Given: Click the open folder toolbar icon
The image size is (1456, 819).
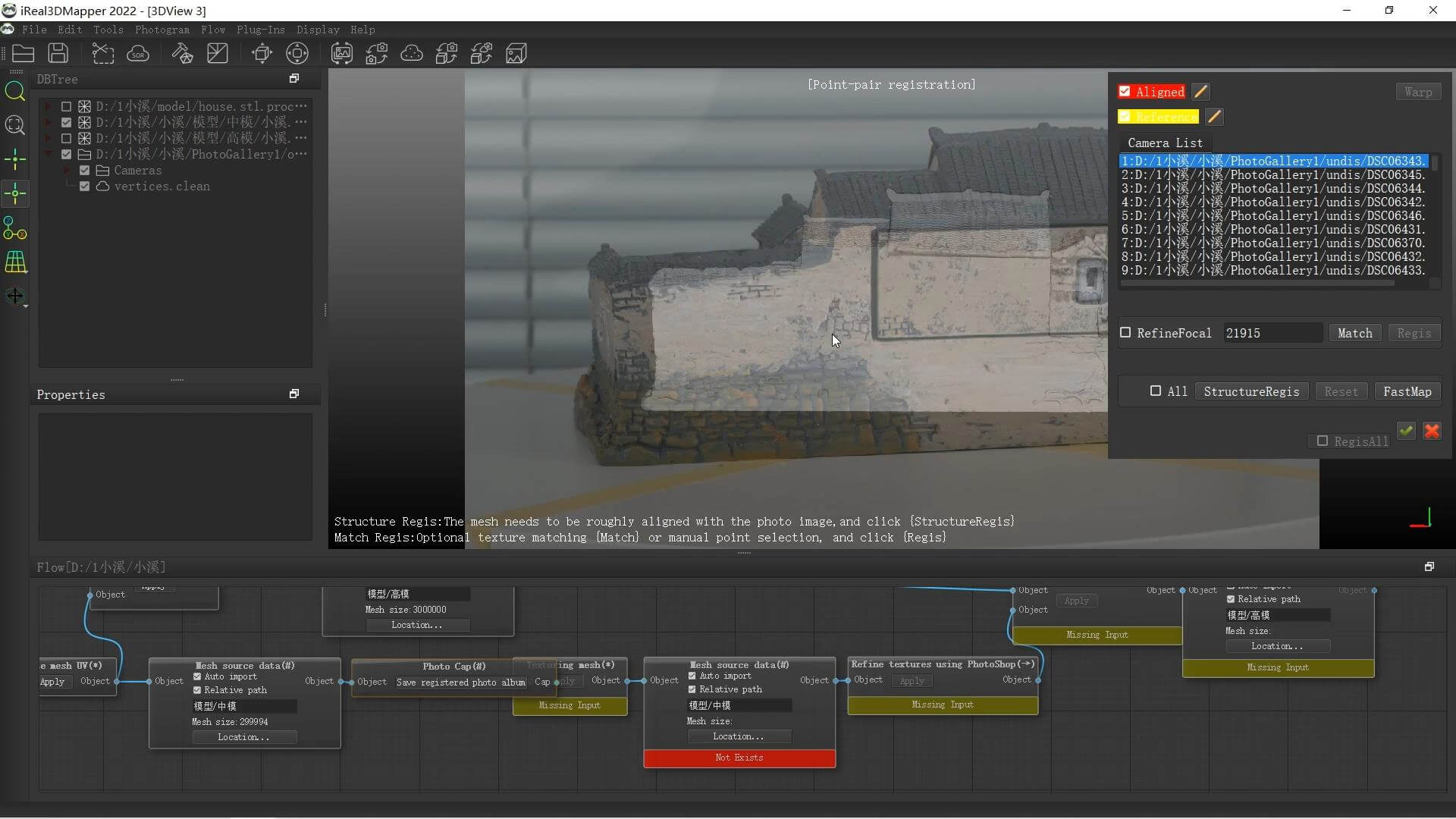Looking at the screenshot, I should click(23, 53).
